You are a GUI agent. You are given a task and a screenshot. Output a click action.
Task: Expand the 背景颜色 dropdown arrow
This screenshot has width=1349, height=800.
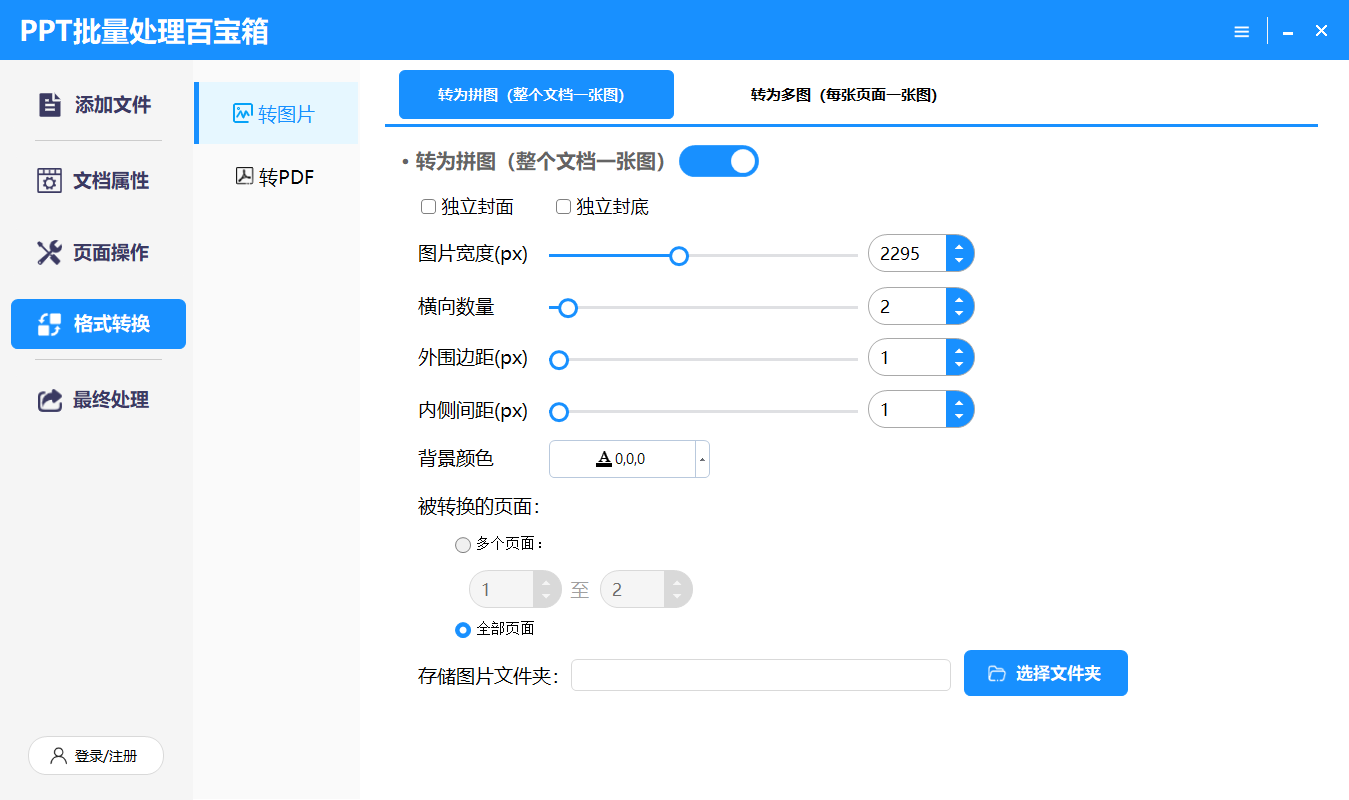pos(702,460)
